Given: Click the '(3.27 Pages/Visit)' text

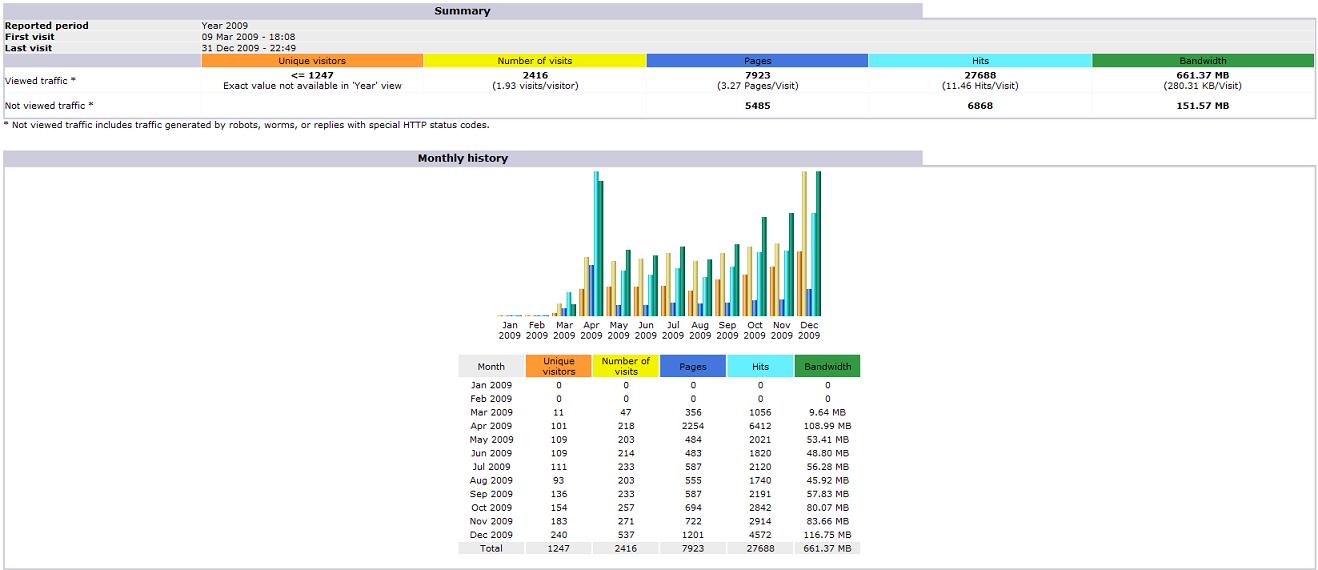Looking at the screenshot, I should click(x=757, y=86).
